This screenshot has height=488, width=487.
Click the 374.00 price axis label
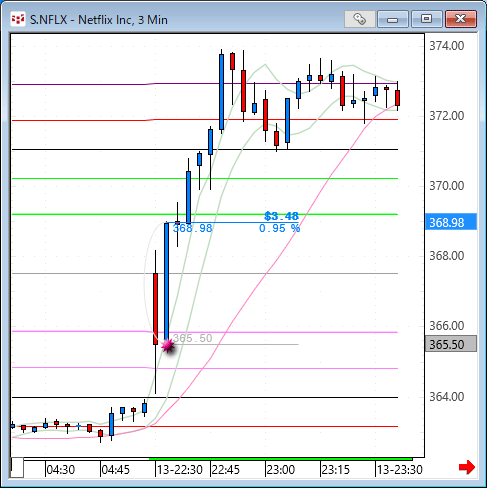tap(446, 46)
